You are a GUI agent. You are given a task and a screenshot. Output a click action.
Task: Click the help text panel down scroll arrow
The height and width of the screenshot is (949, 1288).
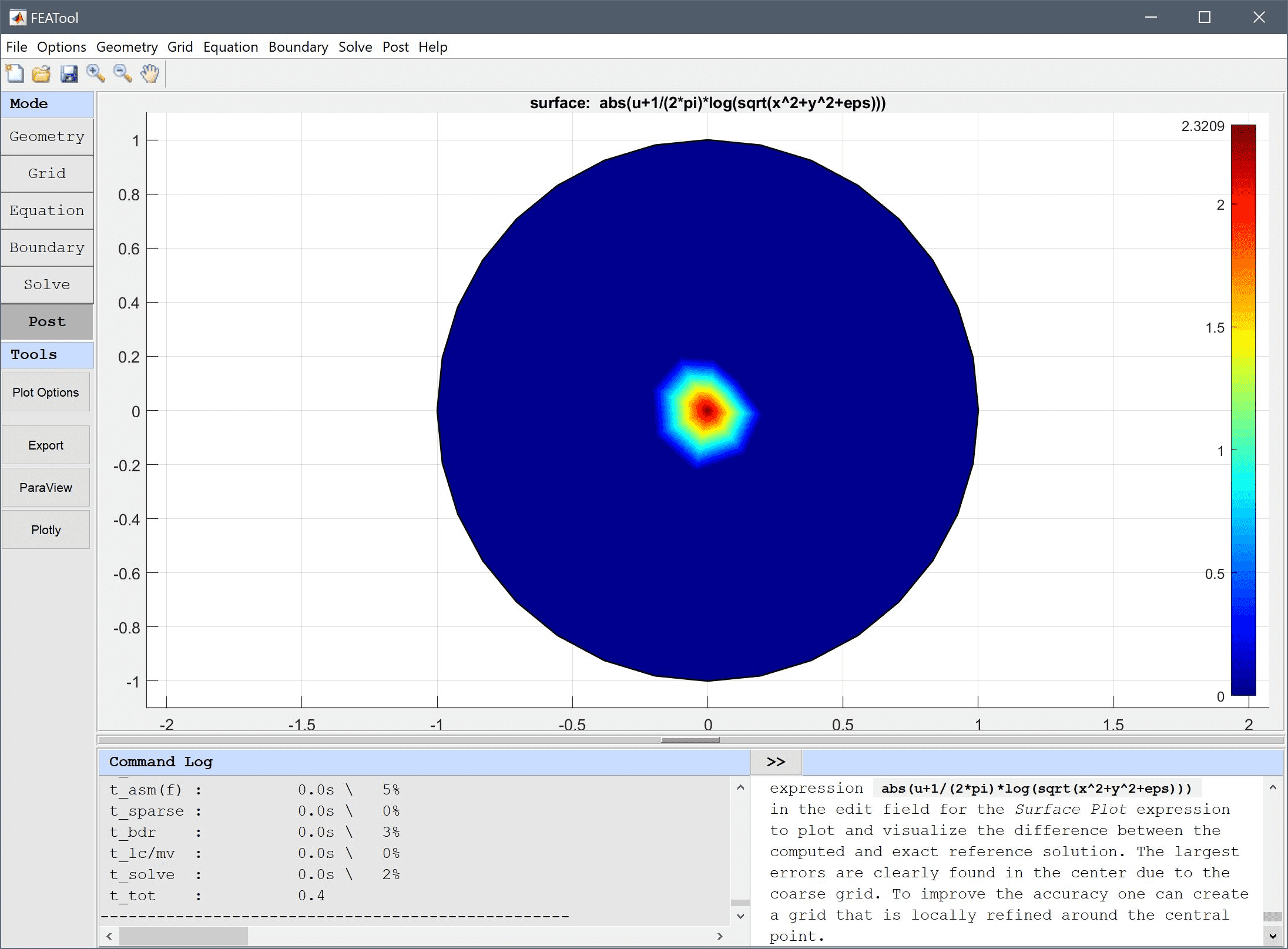click(1273, 936)
